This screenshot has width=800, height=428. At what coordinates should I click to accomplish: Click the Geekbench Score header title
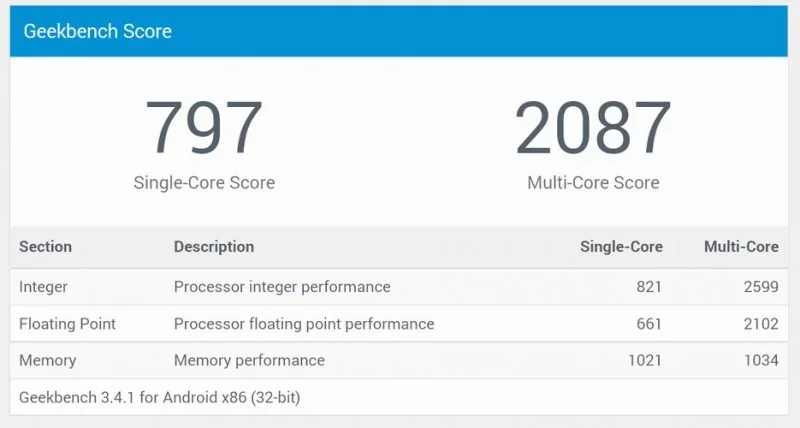(x=98, y=31)
